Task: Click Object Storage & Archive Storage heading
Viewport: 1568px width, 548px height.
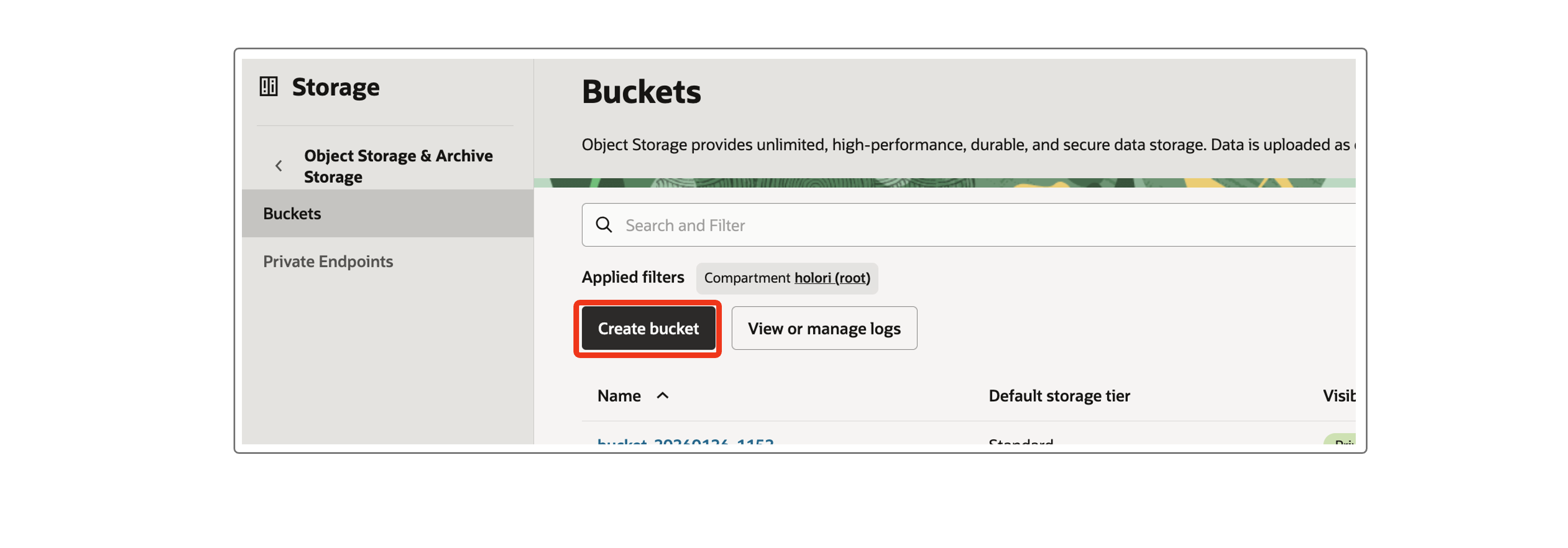Action: (x=398, y=166)
